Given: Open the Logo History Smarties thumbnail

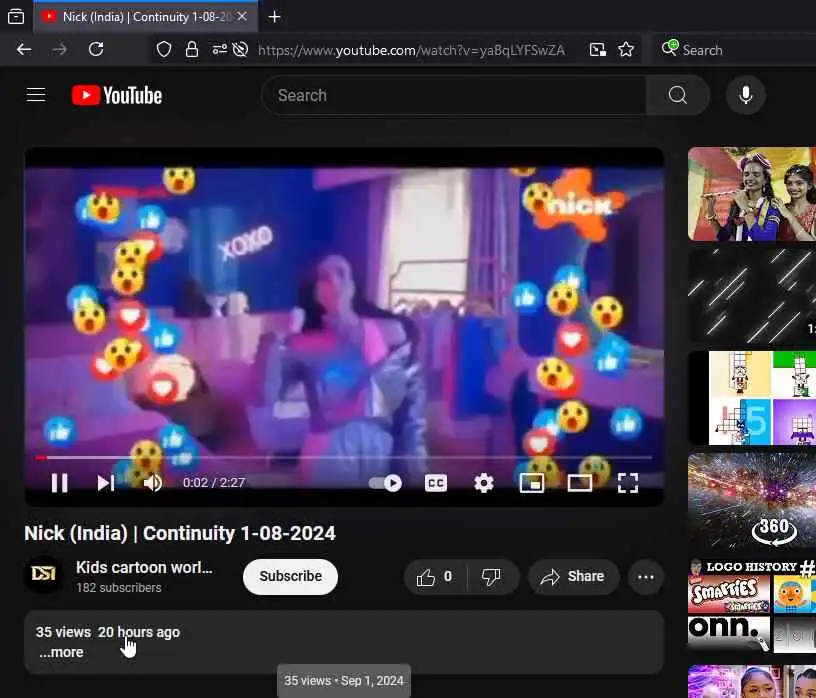Looking at the screenshot, I should [752, 606].
